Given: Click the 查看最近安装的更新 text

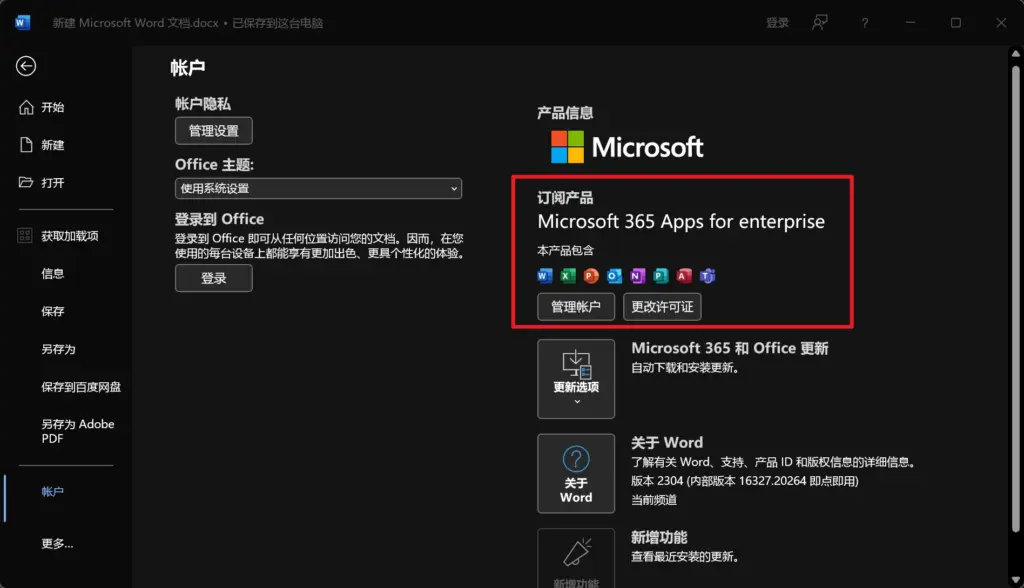Looking at the screenshot, I should 685,557.
